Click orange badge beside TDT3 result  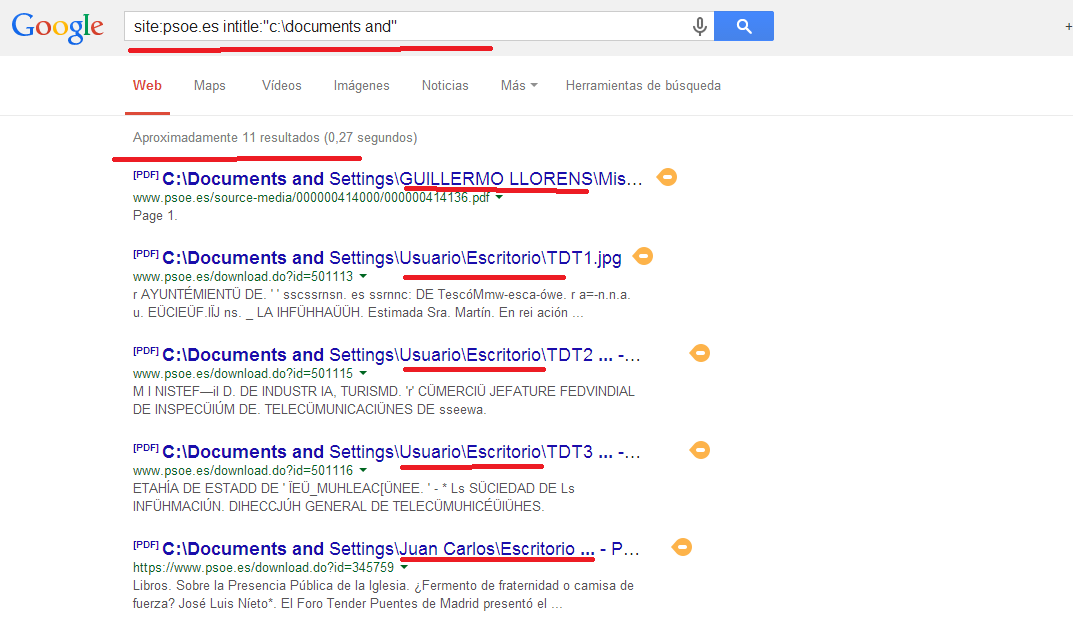click(699, 450)
